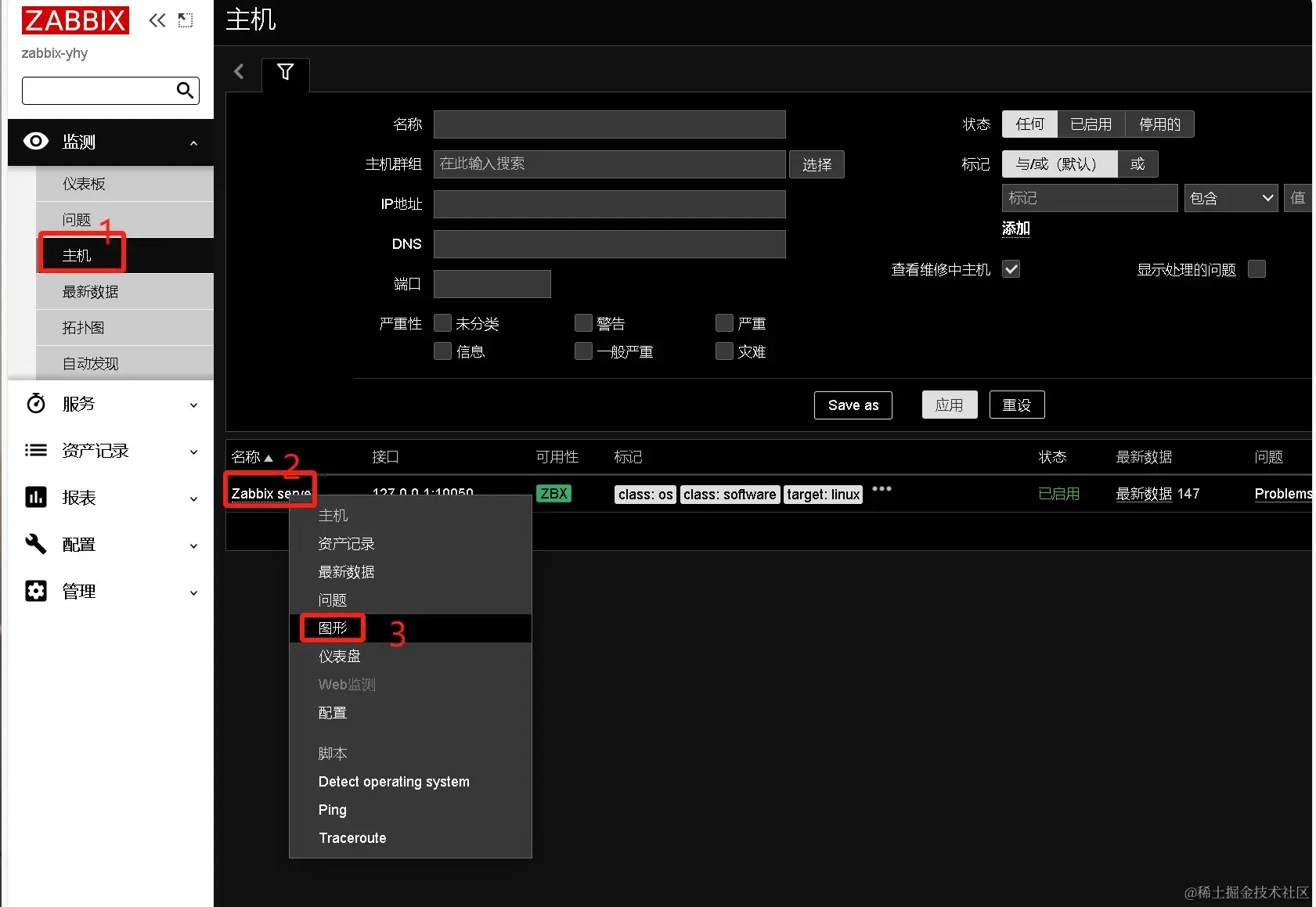Check the 严重 severity box
The height and width of the screenshot is (907, 1316).
coord(724,323)
